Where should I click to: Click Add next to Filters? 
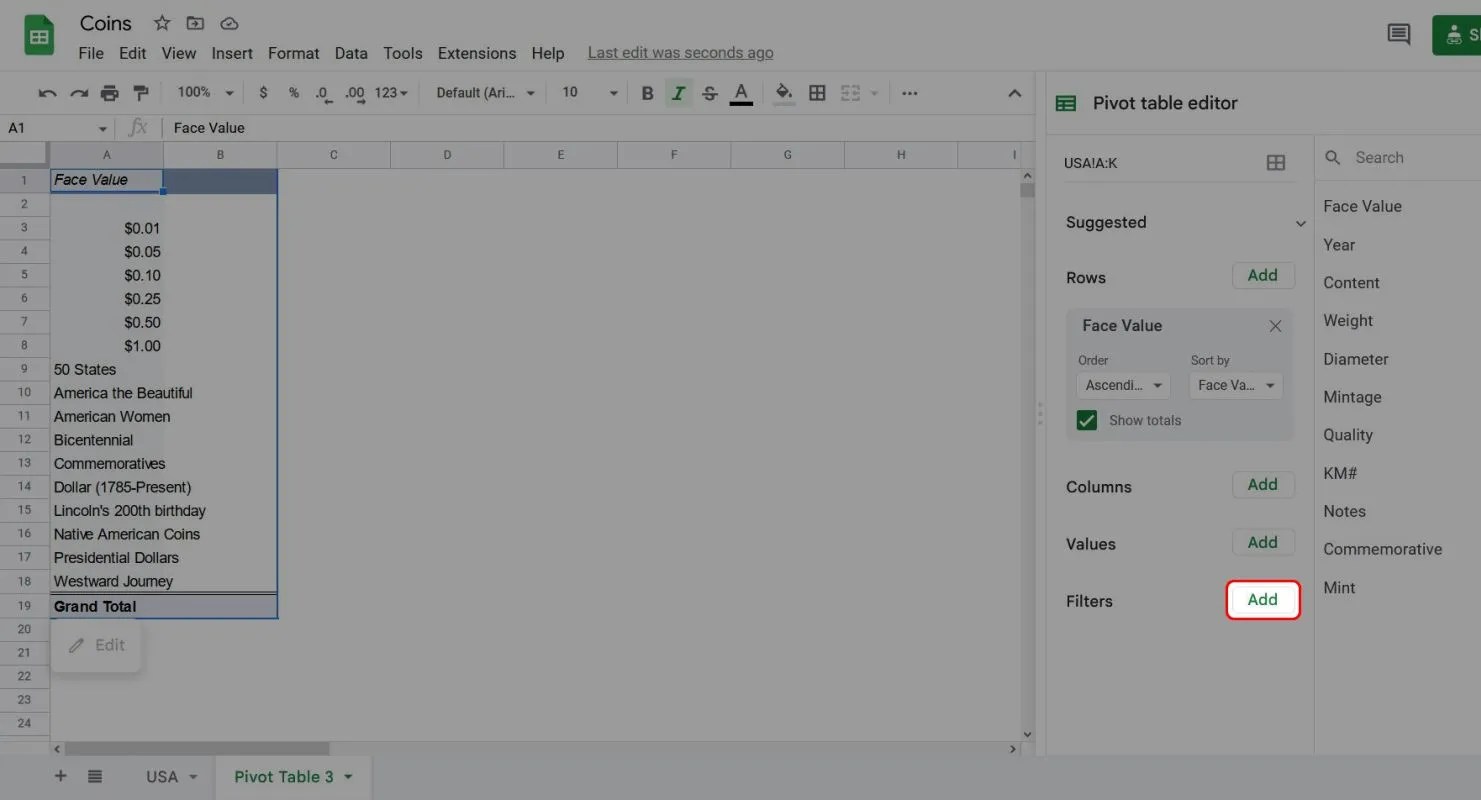click(1262, 600)
